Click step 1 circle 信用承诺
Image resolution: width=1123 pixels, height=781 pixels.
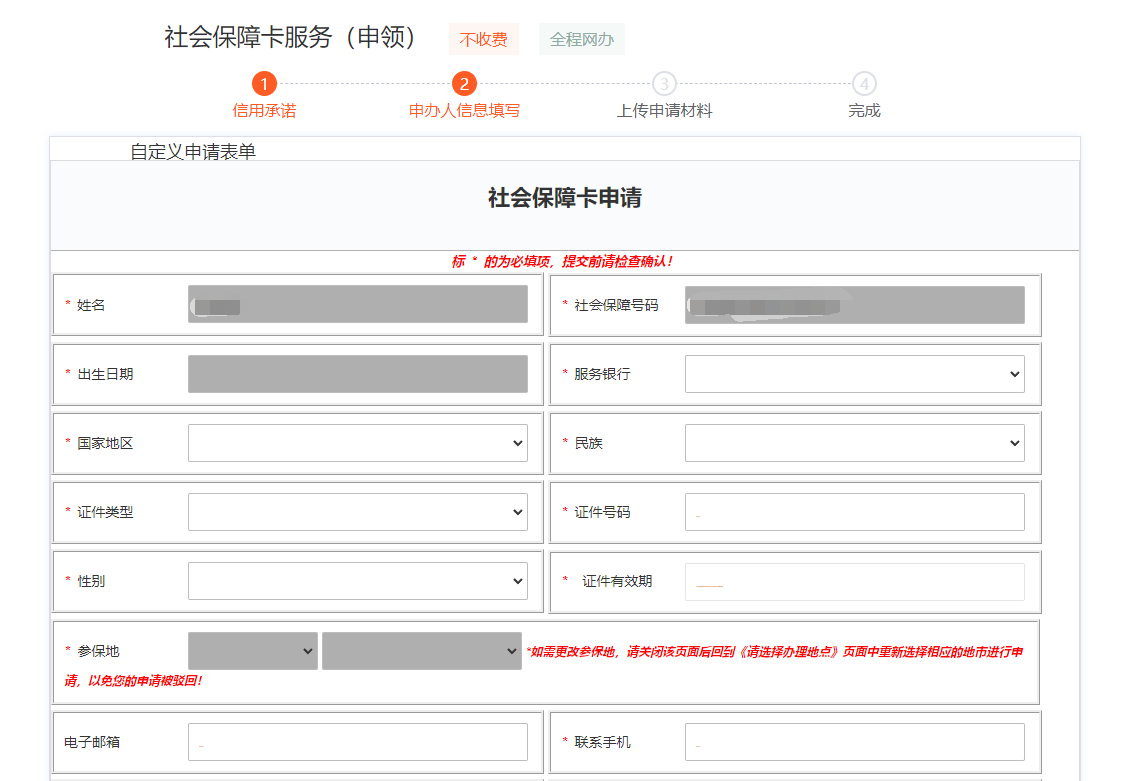[x=264, y=84]
